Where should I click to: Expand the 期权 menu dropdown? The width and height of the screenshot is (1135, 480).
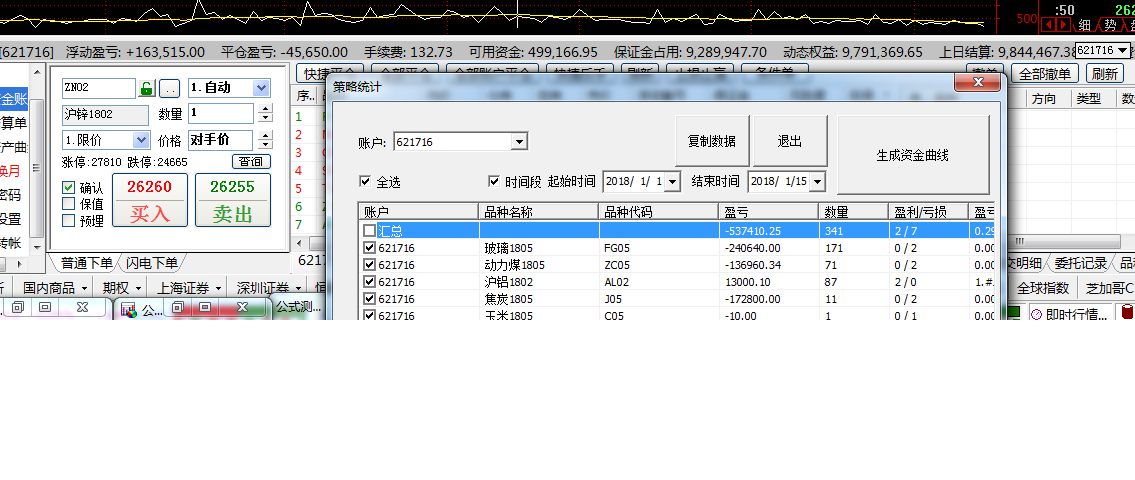click(138, 288)
